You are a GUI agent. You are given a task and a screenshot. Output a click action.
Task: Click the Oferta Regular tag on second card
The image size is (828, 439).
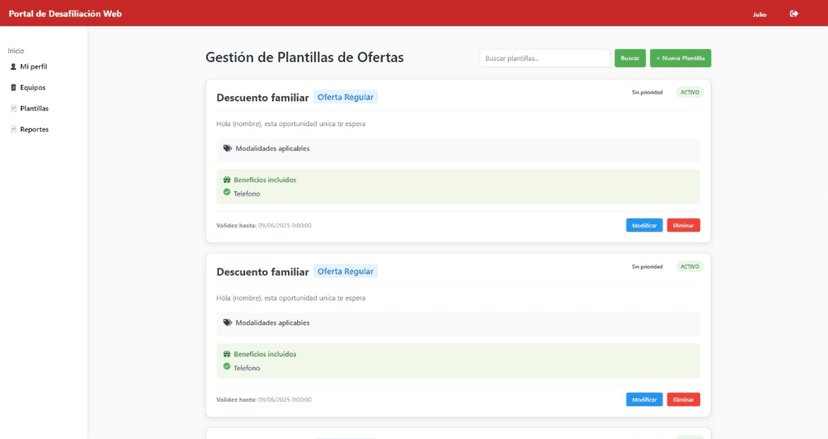click(345, 271)
